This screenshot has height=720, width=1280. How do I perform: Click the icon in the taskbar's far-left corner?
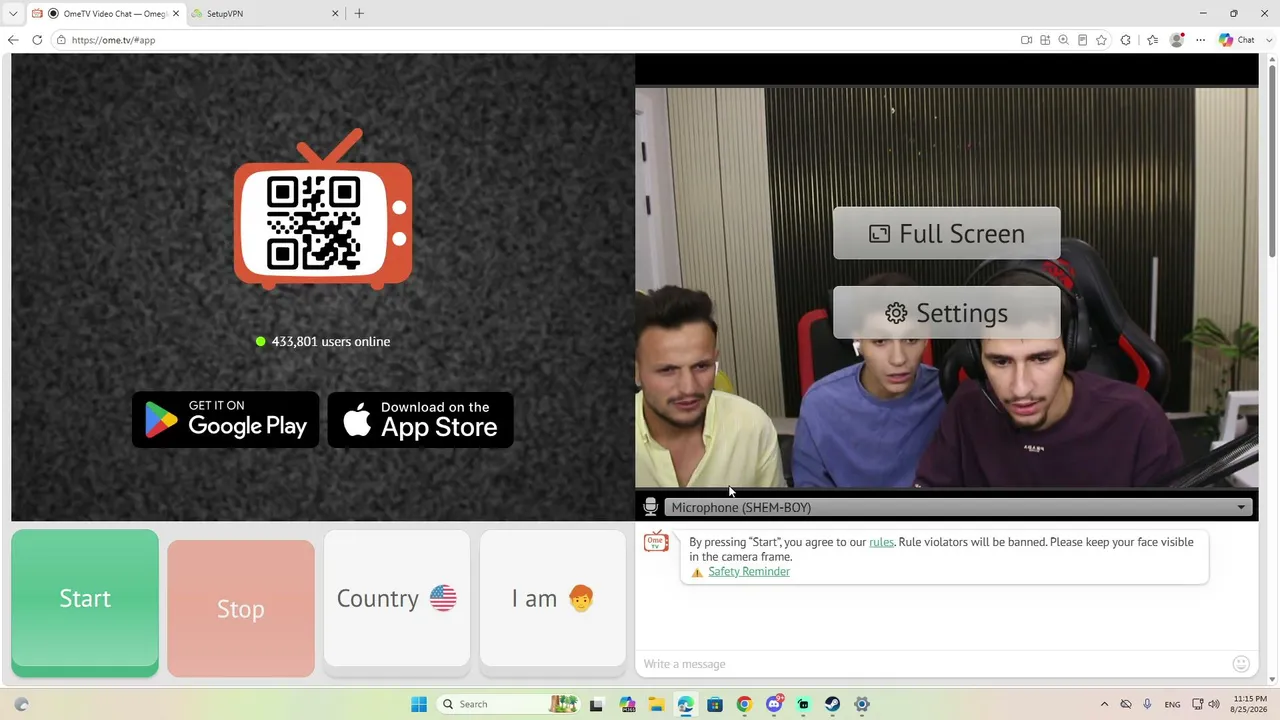(21, 704)
